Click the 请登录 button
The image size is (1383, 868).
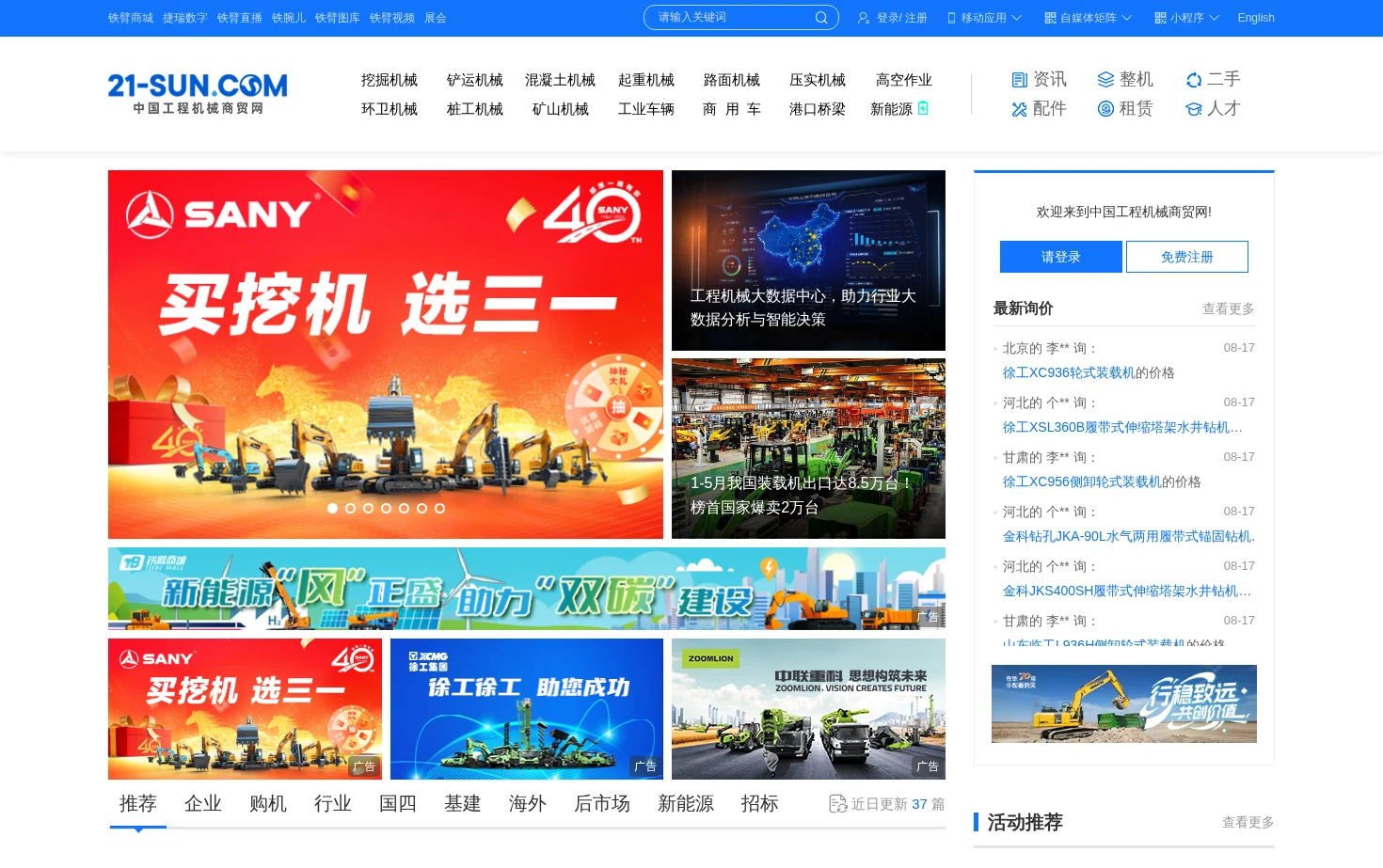(x=1061, y=257)
